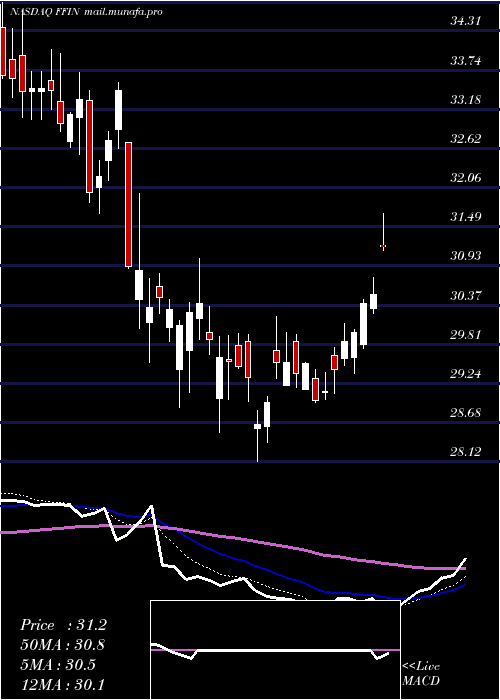Viewport: 500px width, 700px height.
Task: Click the 30.93 price axis label
Action: 466,256
